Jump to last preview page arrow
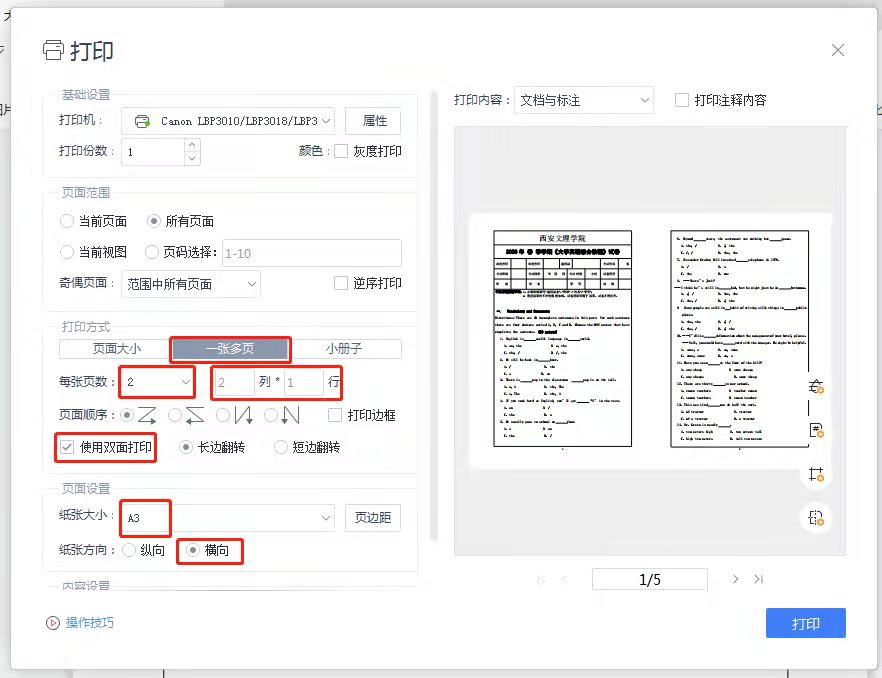Viewport: 882px width, 678px height. coord(759,579)
